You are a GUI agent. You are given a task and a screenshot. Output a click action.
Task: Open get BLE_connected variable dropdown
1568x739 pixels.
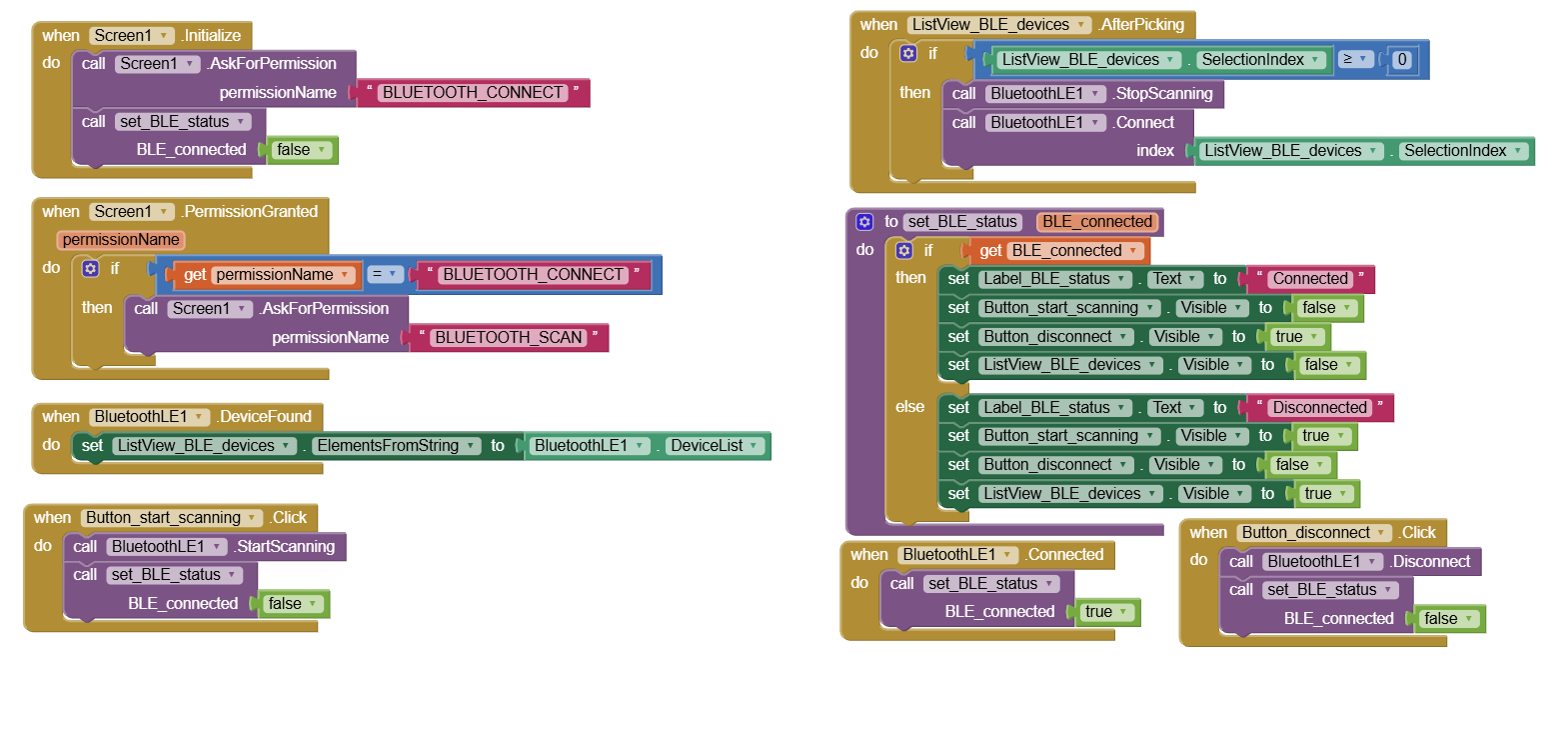1075,251
